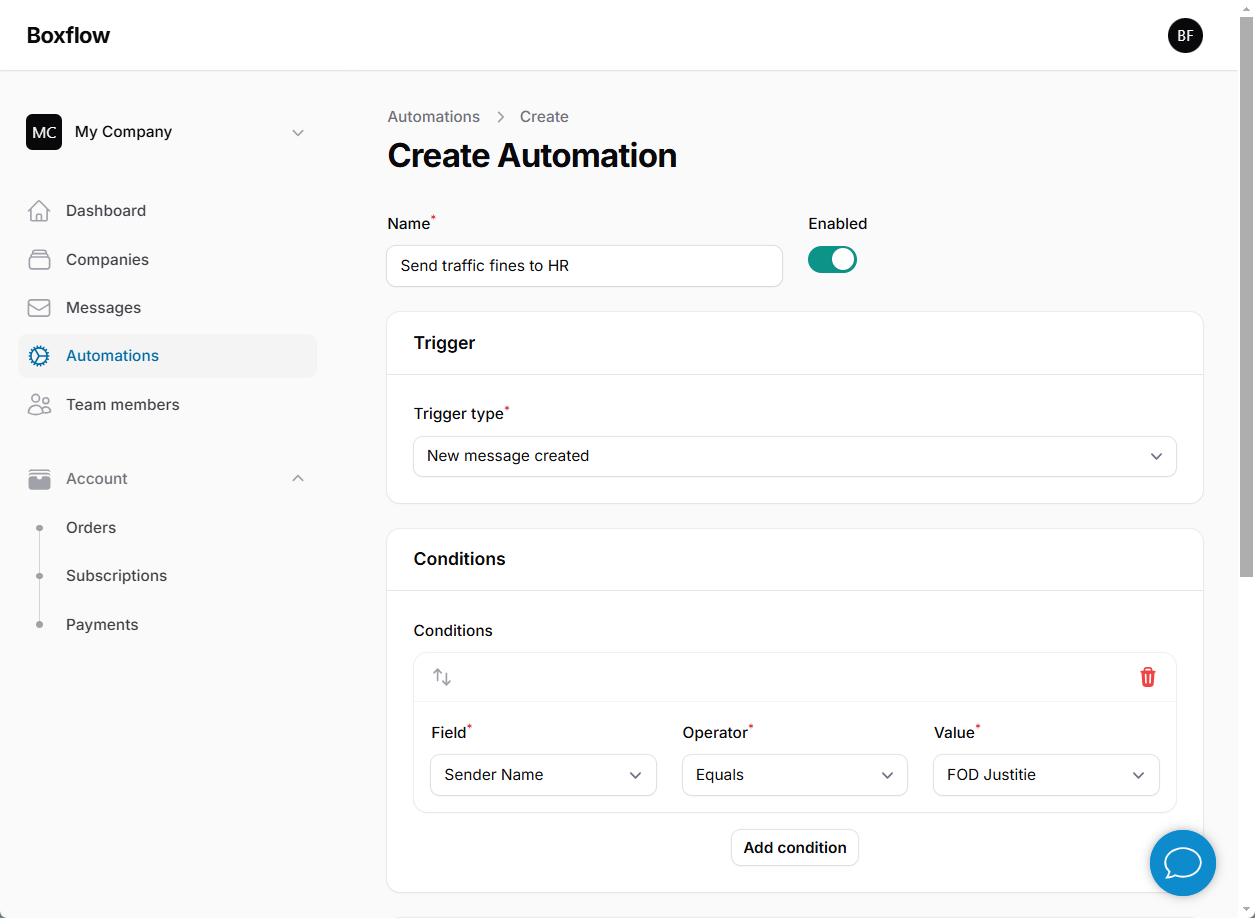
Task: Open the blue chat support bubble
Action: [x=1182, y=862]
